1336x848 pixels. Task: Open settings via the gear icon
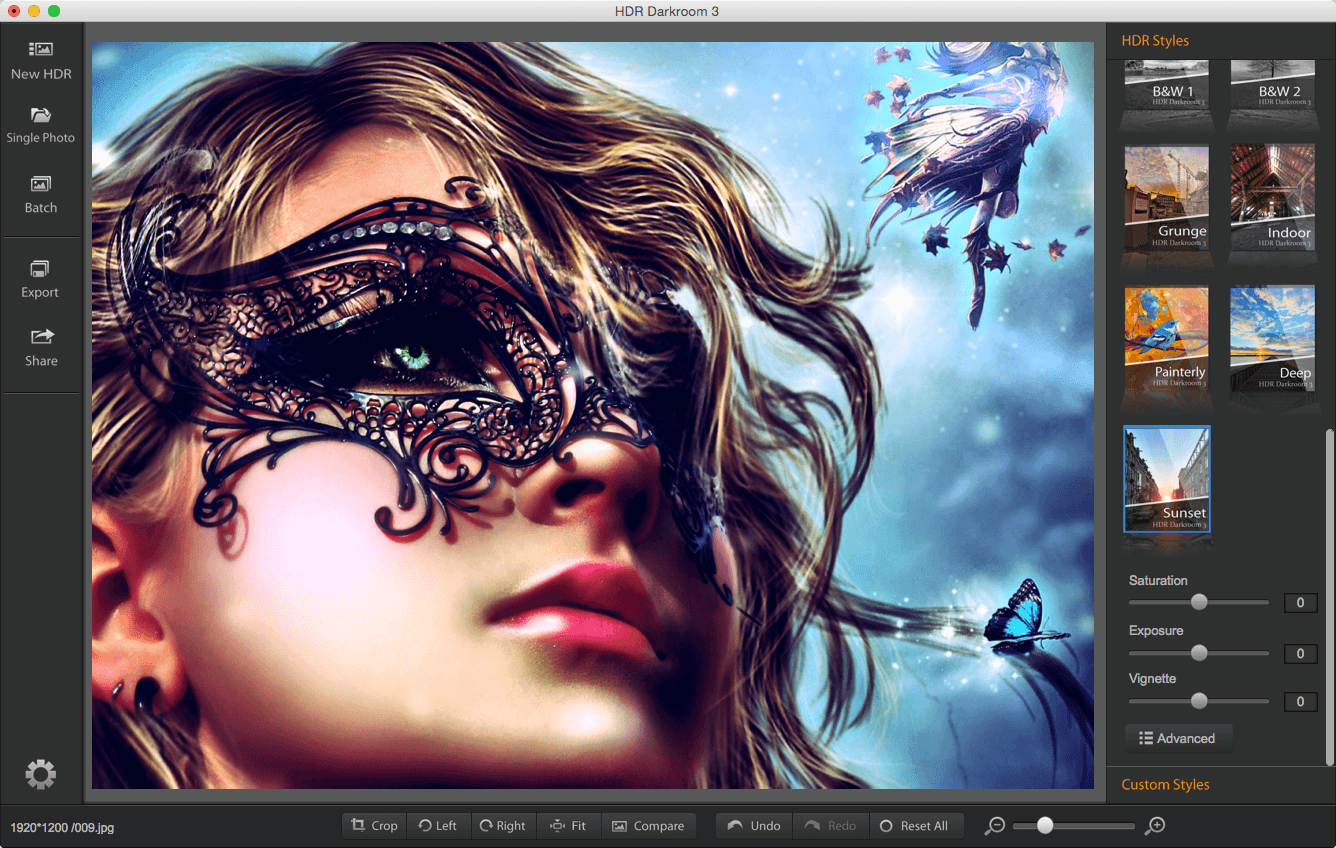coord(40,773)
